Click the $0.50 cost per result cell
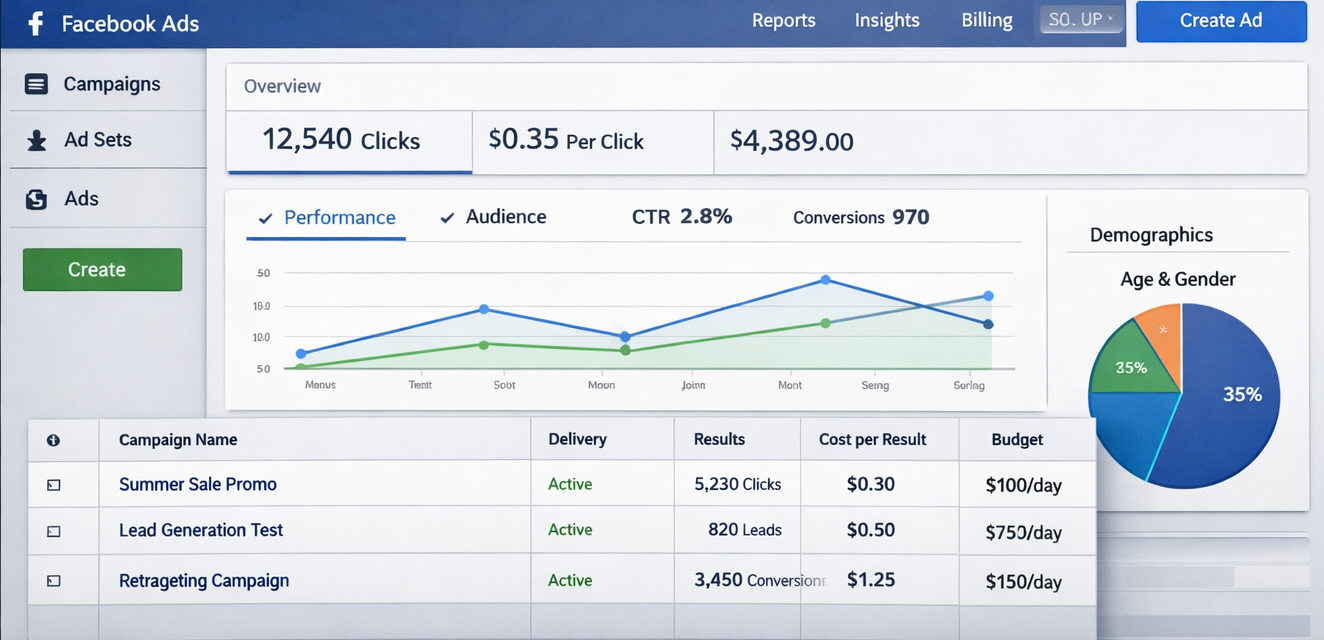1324x640 pixels. (871, 530)
